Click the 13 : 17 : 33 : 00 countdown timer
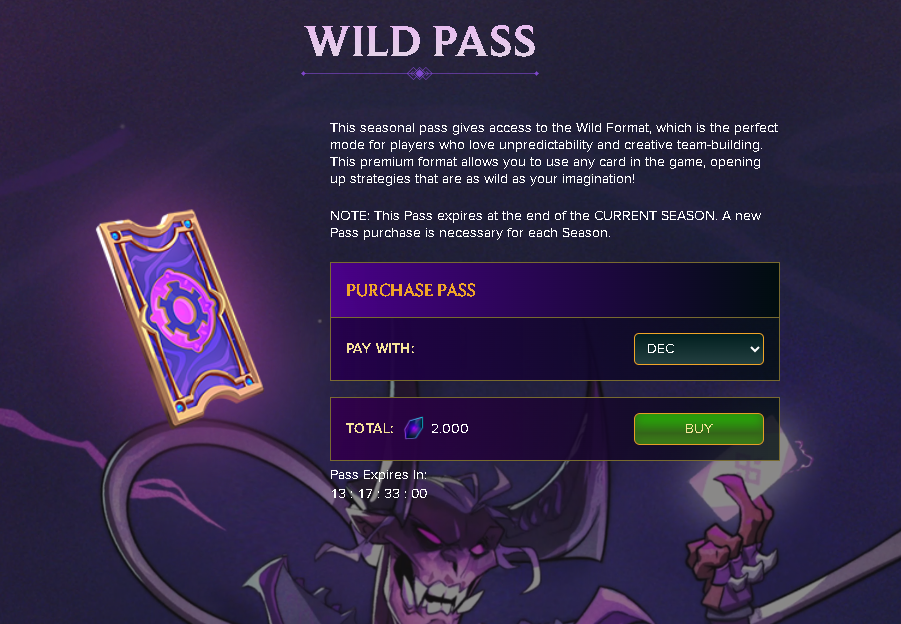Screen dimensions: 901x624 [x=379, y=494]
